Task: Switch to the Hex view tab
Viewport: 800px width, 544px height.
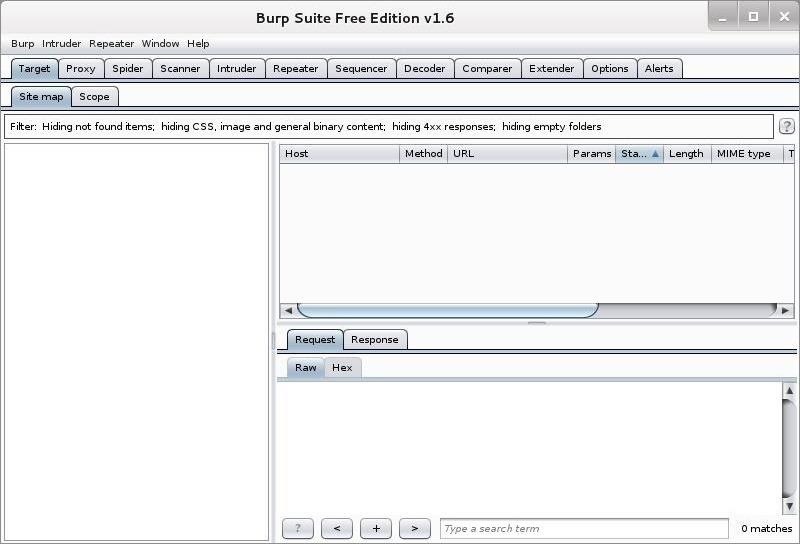Action: click(342, 367)
